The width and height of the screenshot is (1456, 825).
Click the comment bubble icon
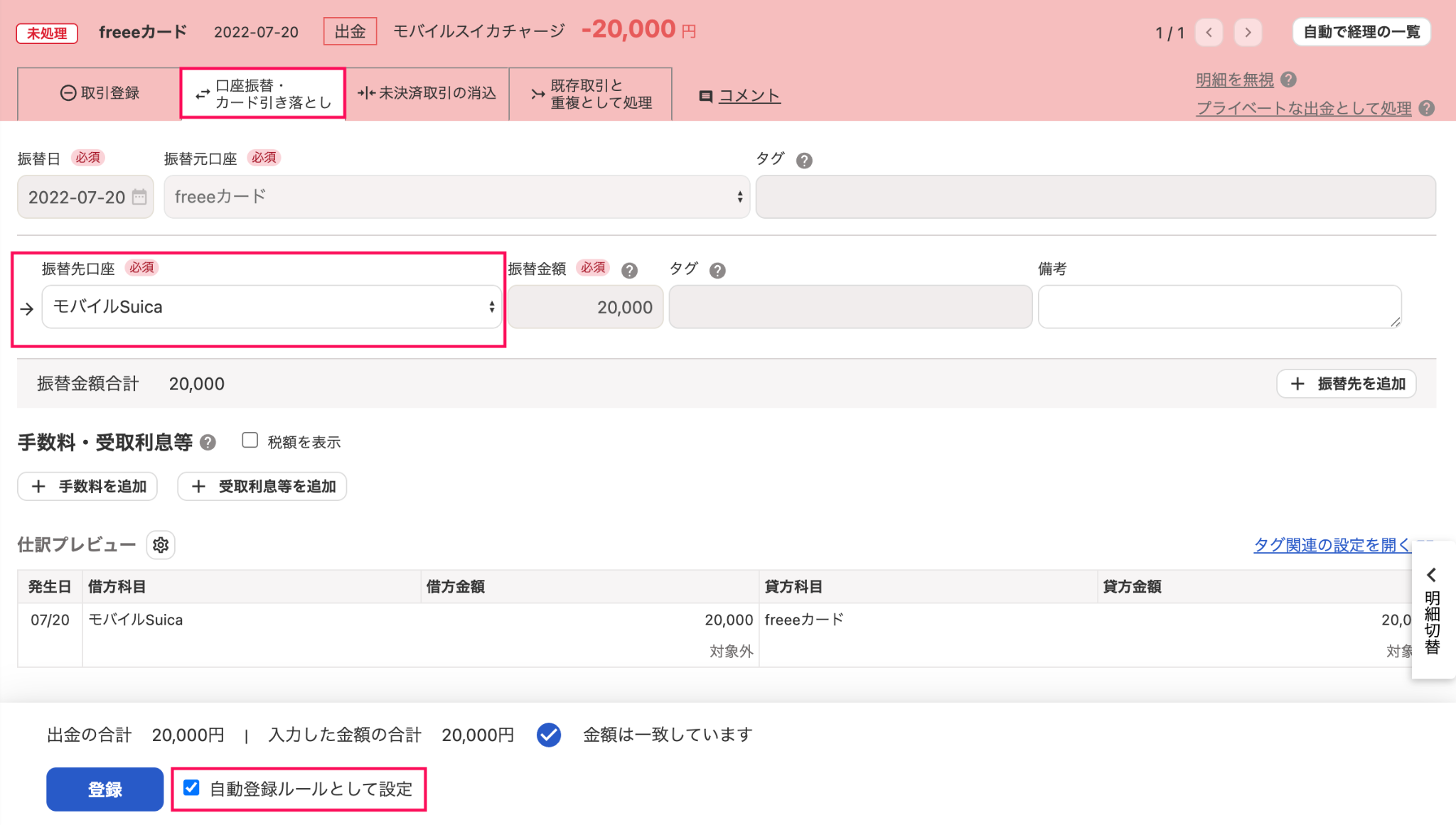click(706, 96)
